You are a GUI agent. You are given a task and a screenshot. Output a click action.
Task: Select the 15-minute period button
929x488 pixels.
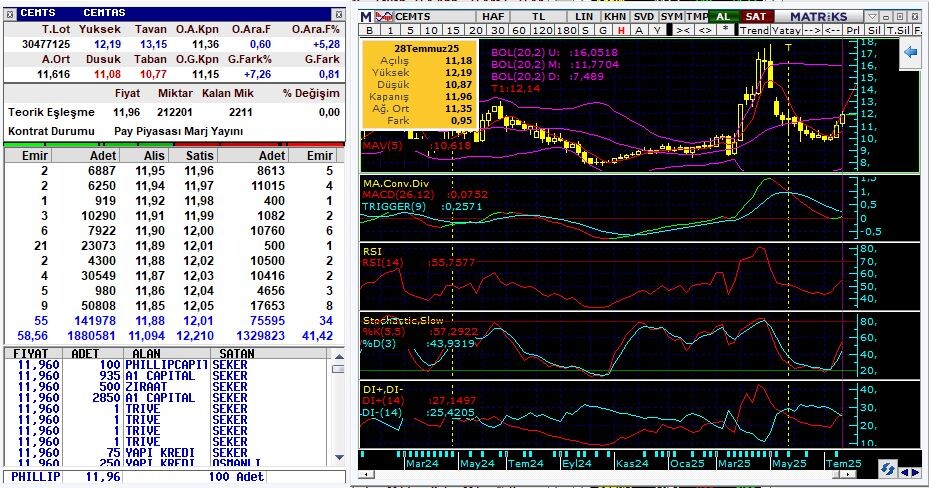click(x=453, y=30)
